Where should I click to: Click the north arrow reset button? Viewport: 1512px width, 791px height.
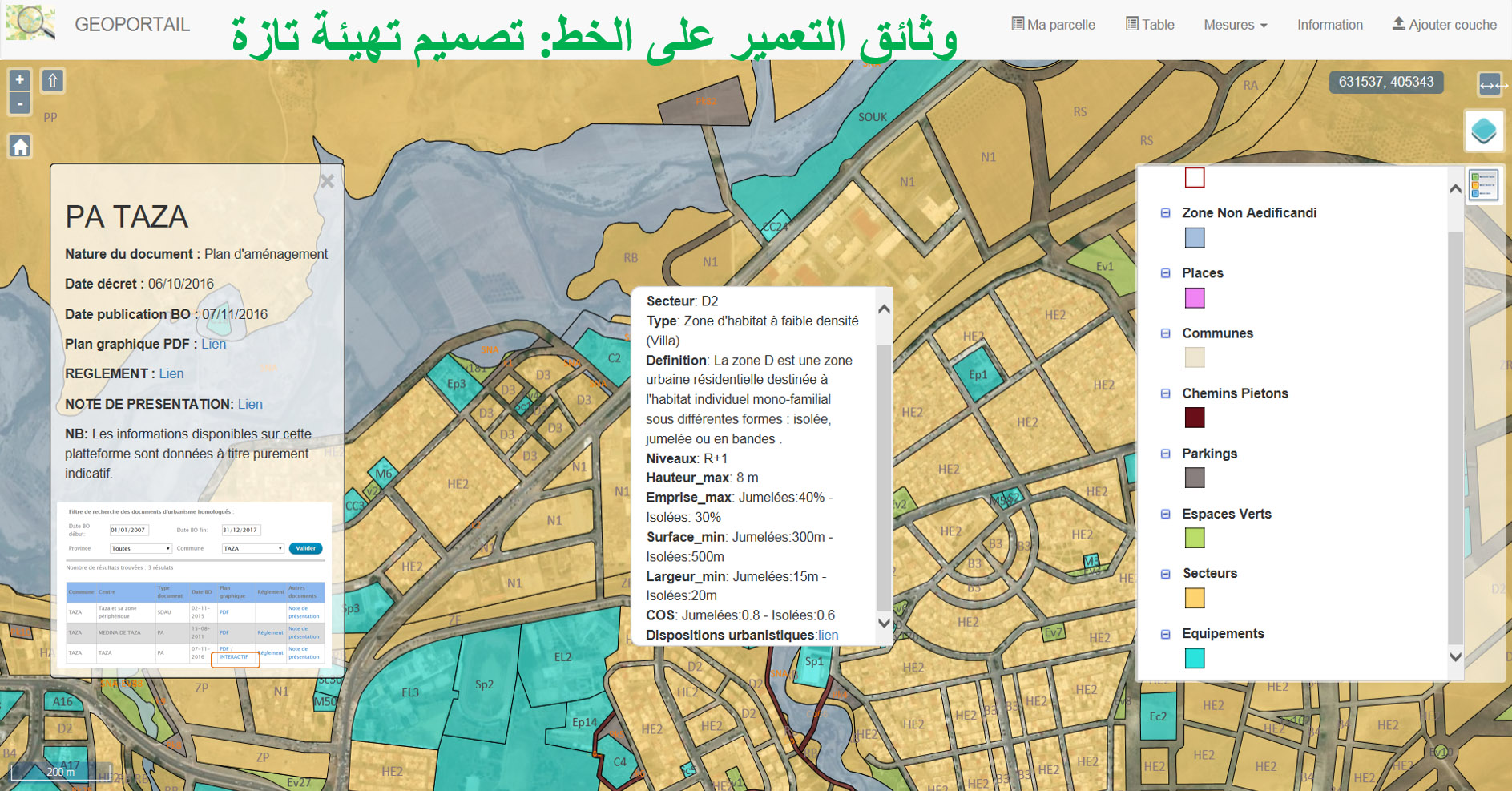pos(53,81)
